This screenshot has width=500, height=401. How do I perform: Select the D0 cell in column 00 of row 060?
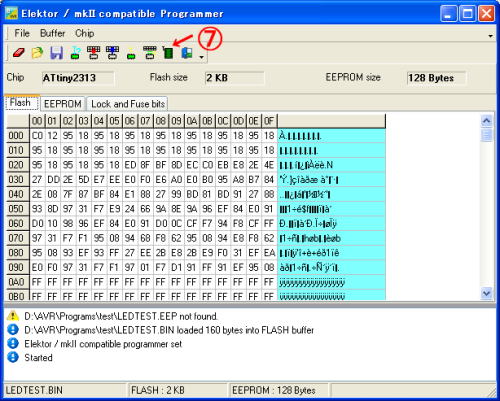point(37,224)
